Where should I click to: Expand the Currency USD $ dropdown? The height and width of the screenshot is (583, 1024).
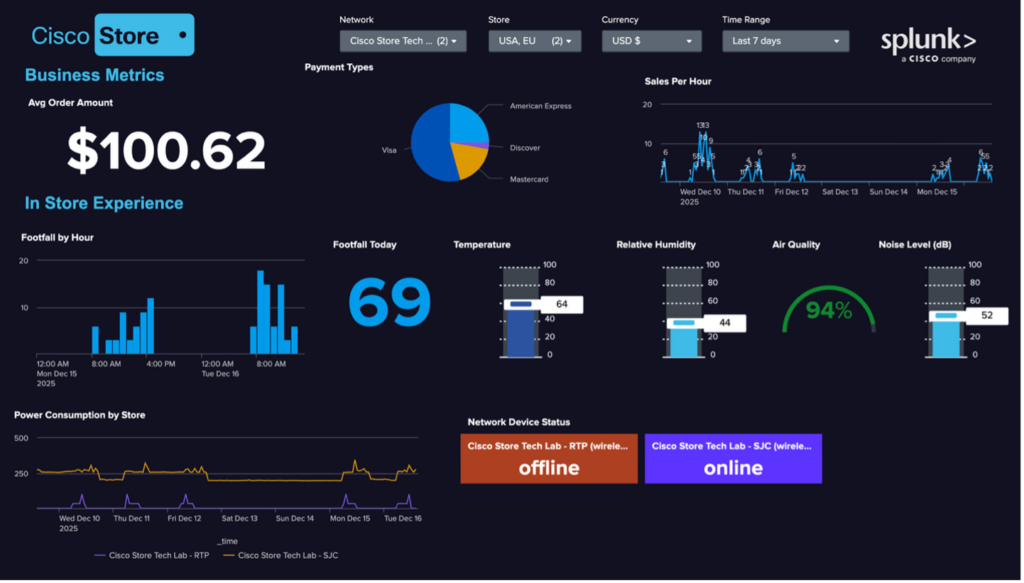point(648,41)
